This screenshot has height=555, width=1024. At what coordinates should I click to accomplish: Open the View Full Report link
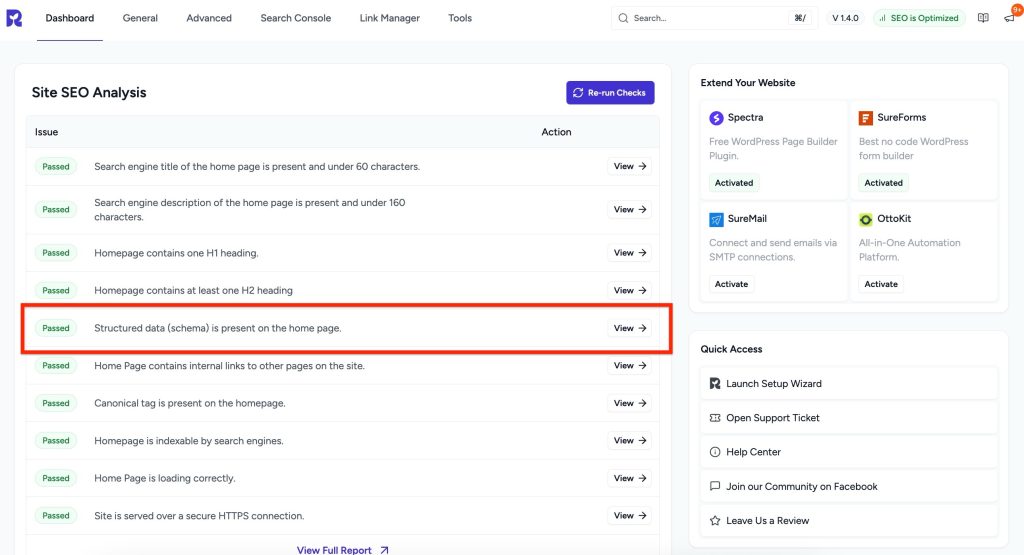pos(342,549)
